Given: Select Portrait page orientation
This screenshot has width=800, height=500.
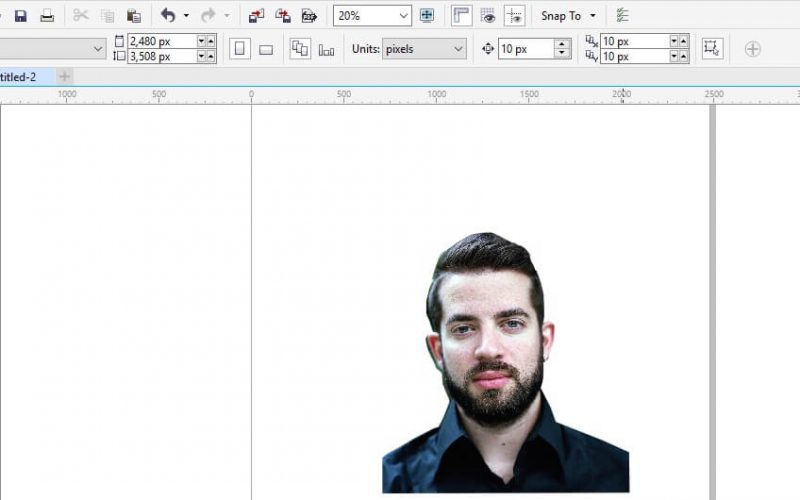Looking at the screenshot, I should 240,49.
